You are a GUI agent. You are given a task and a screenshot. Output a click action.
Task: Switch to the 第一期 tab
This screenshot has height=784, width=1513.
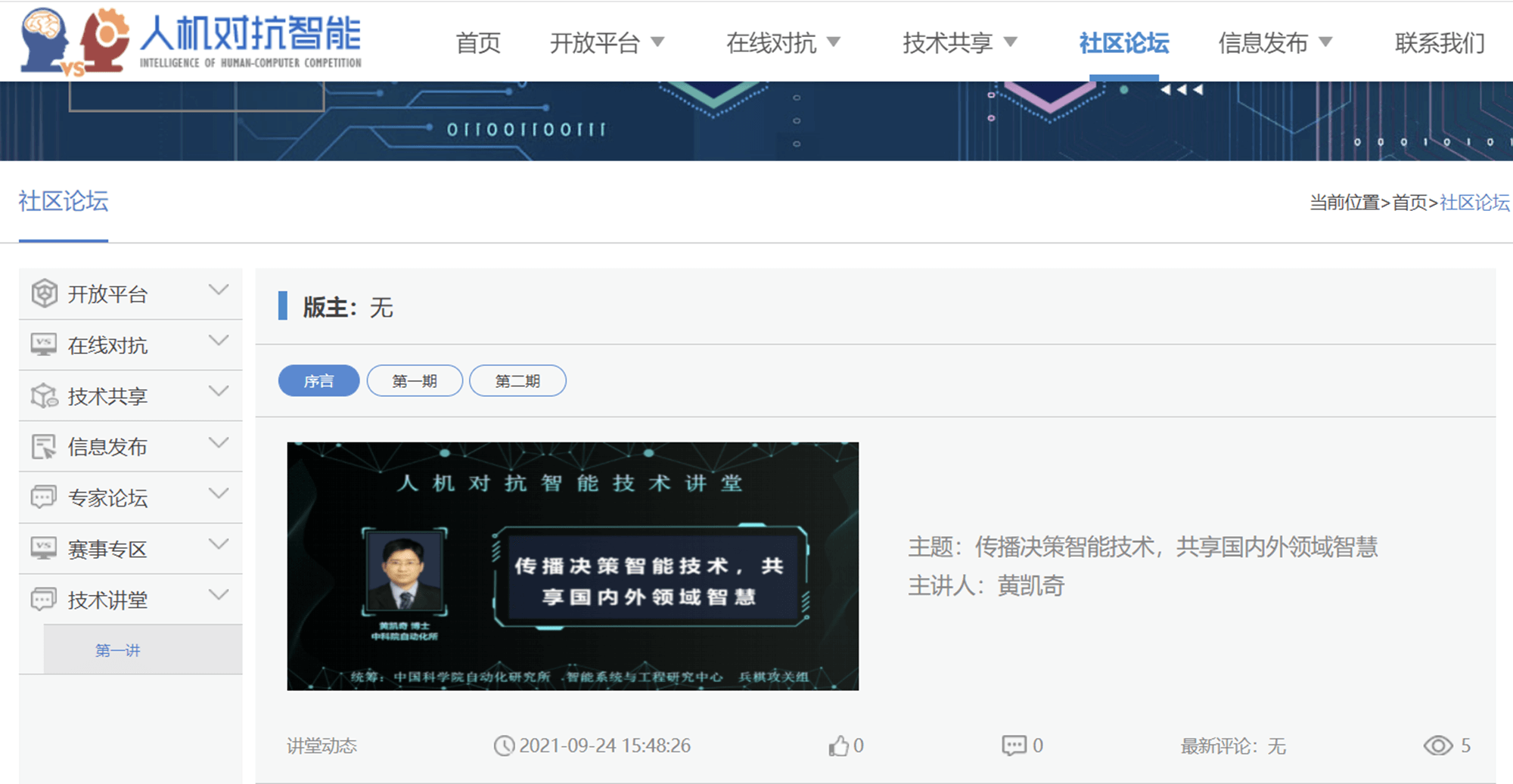pyautogui.click(x=415, y=380)
